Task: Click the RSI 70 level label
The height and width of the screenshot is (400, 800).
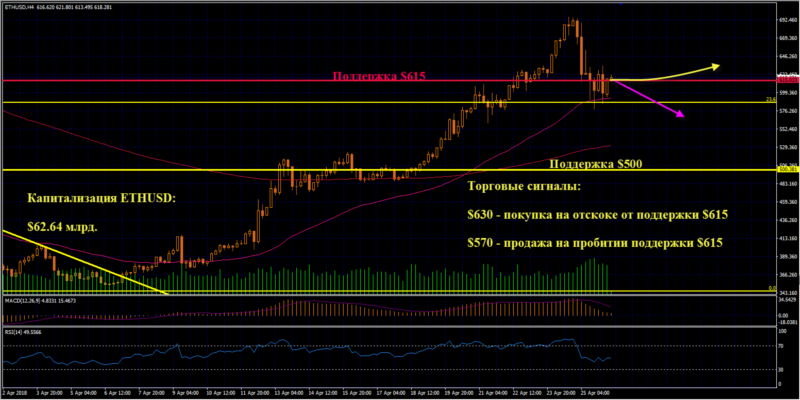Action: pyautogui.click(x=781, y=345)
